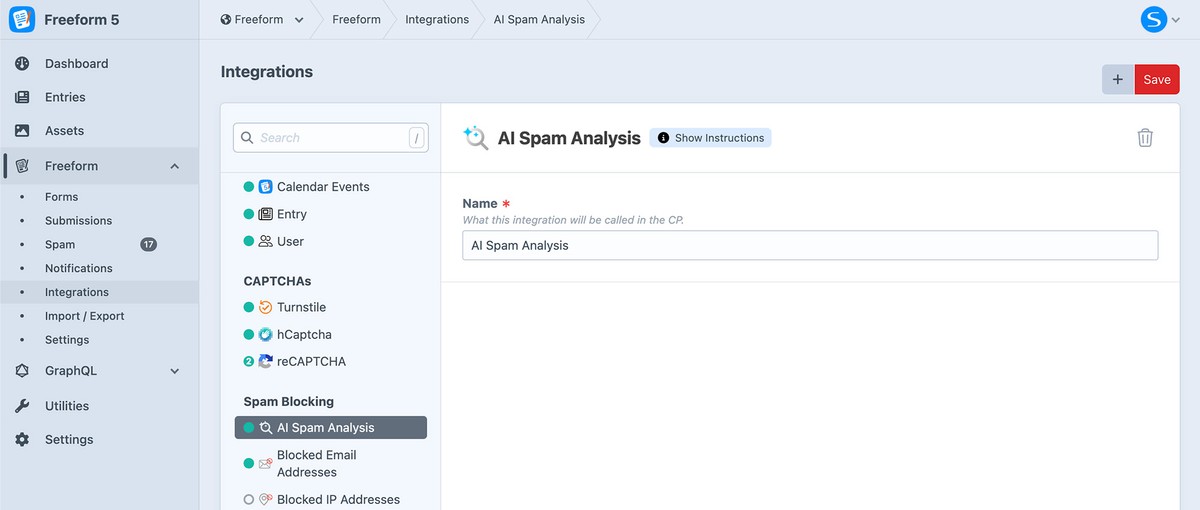1200x510 pixels.
Task: Click the Freeform 5 logo icon
Action: click(22, 19)
